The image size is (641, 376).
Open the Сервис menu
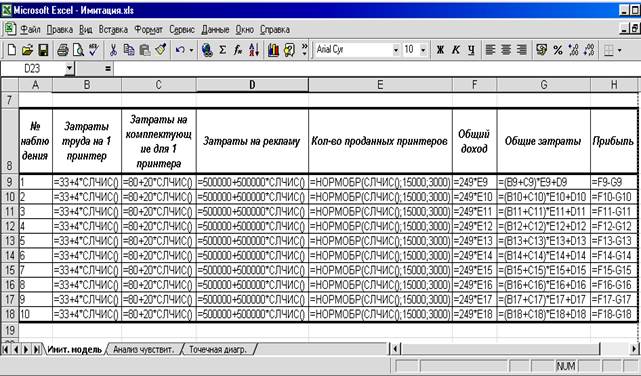[182, 29]
